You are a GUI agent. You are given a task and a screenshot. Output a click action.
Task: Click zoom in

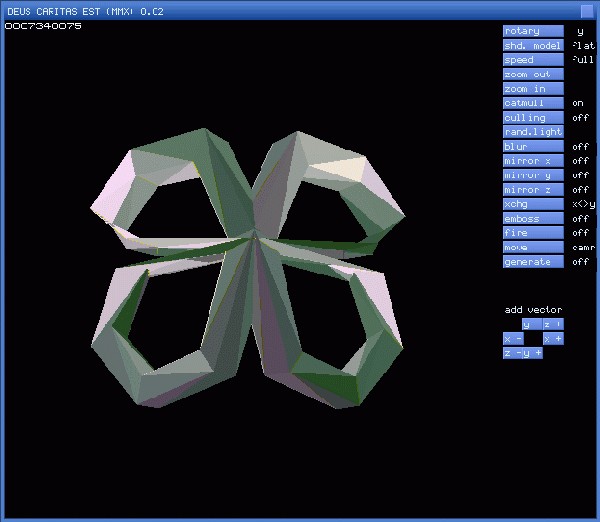tap(533, 89)
